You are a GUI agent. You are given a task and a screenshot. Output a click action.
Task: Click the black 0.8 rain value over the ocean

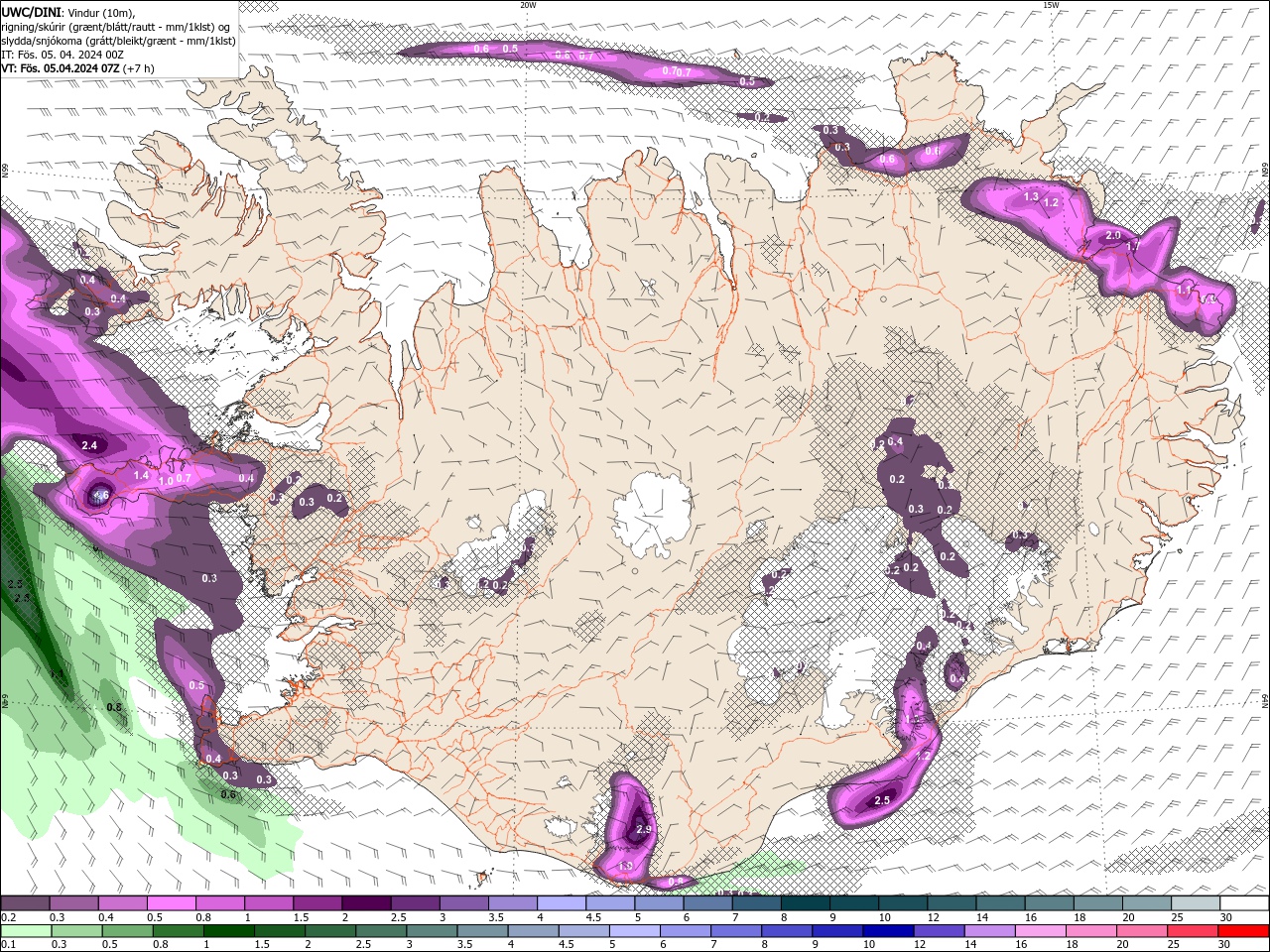(114, 707)
